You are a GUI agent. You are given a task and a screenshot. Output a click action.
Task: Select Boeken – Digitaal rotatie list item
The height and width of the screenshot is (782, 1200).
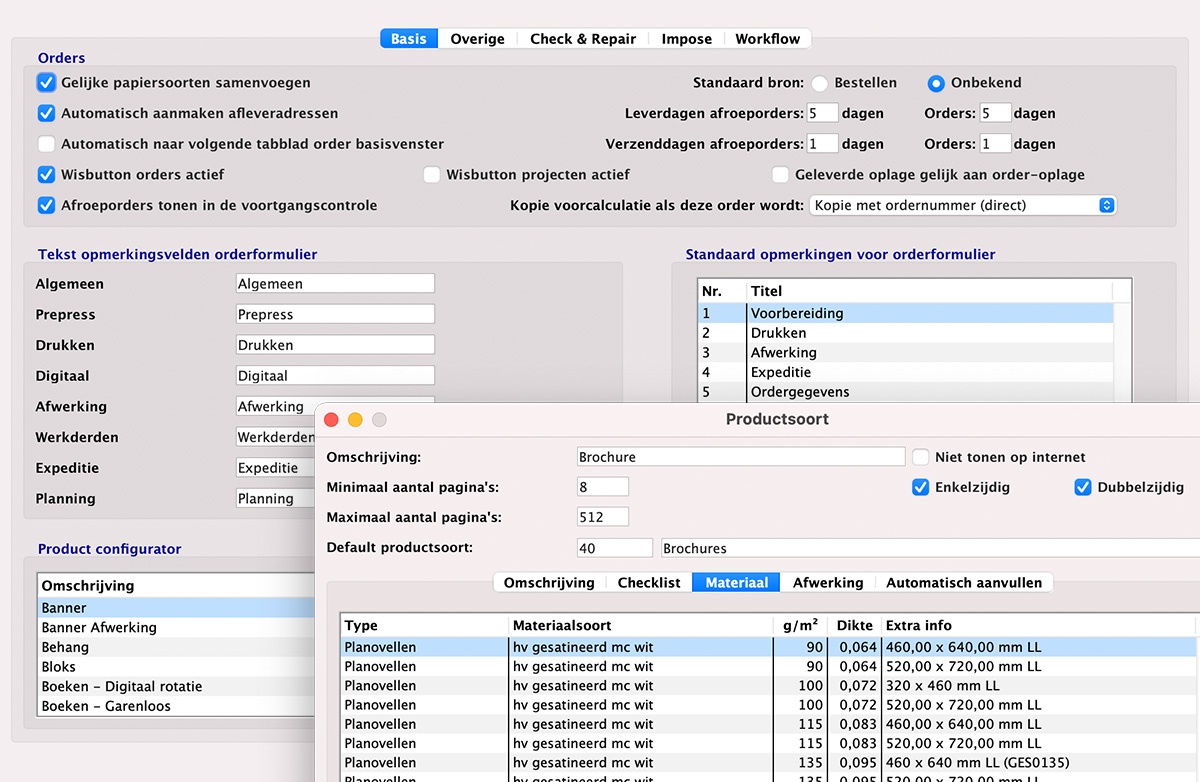pos(177,687)
